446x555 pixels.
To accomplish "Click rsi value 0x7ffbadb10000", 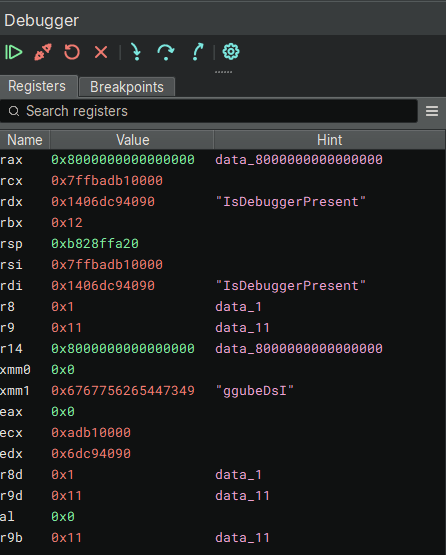I will click(107, 264).
